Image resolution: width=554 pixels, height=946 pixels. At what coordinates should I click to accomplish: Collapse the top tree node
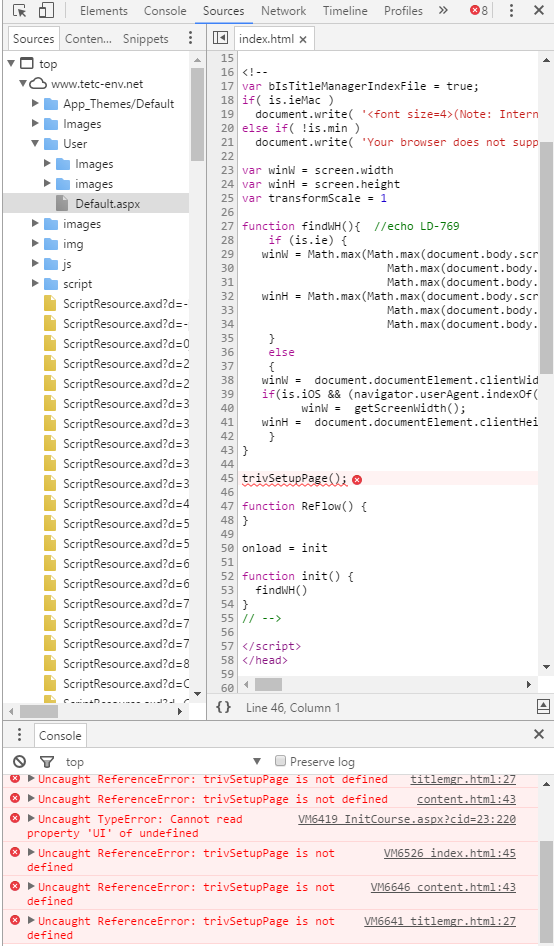pyautogui.click(x=11, y=63)
